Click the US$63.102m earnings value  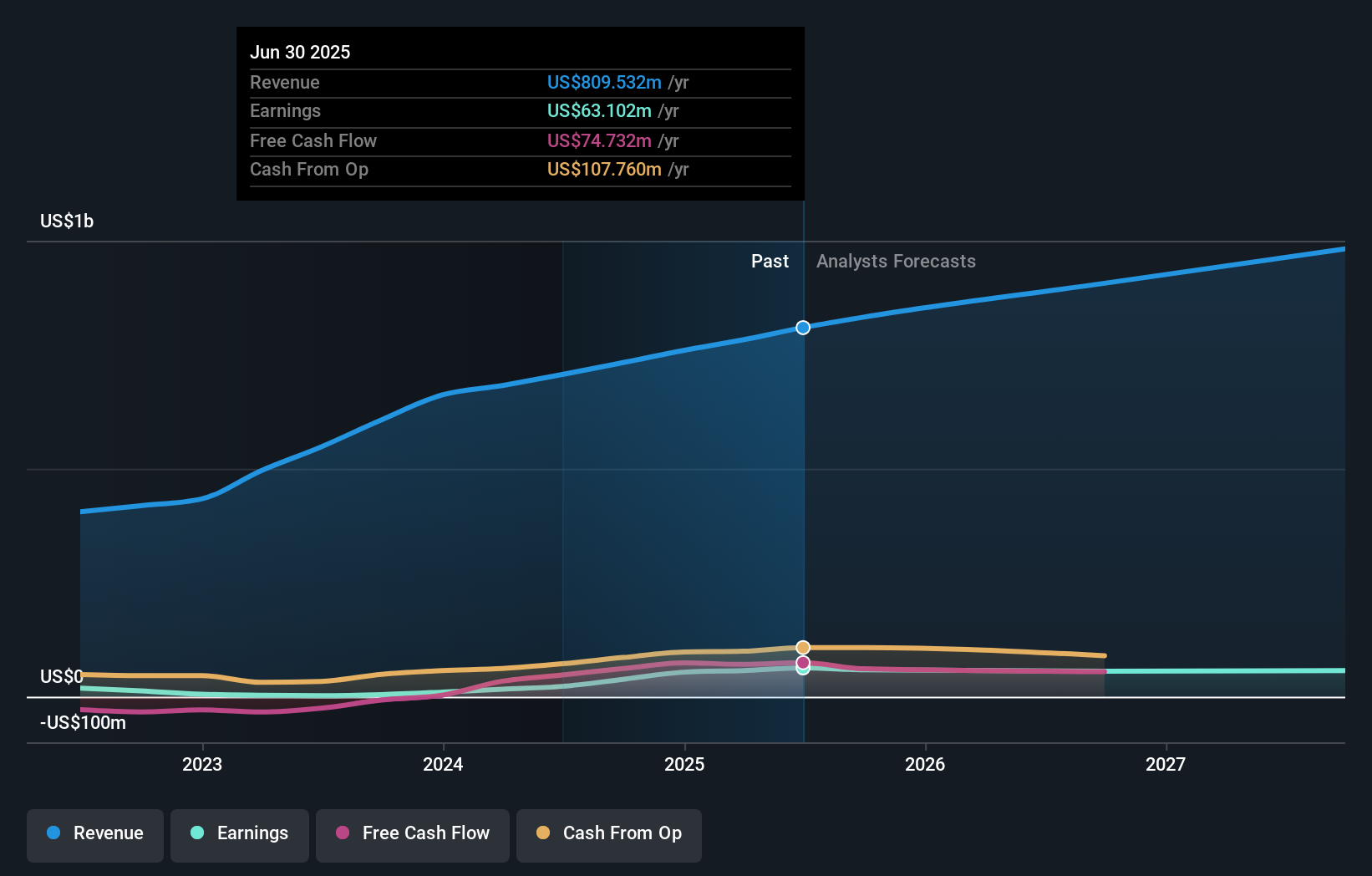point(599,111)
